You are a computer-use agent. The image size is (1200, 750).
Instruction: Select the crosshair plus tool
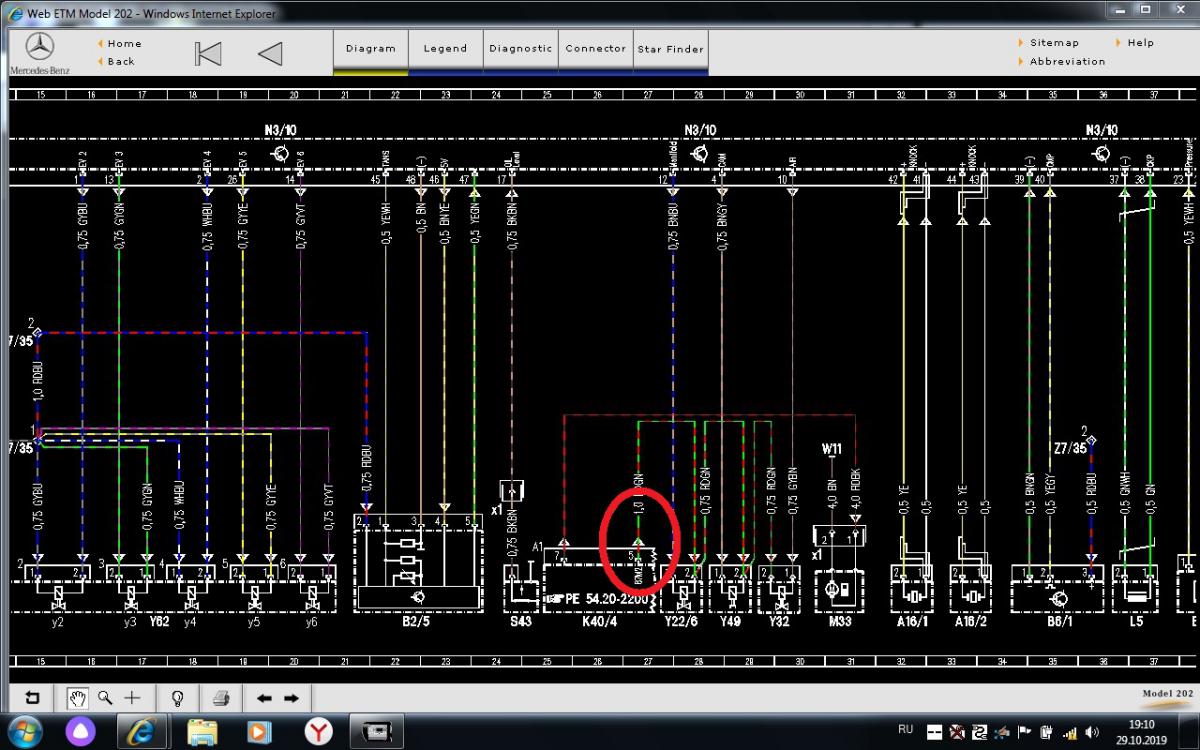[x=133, y=698]
